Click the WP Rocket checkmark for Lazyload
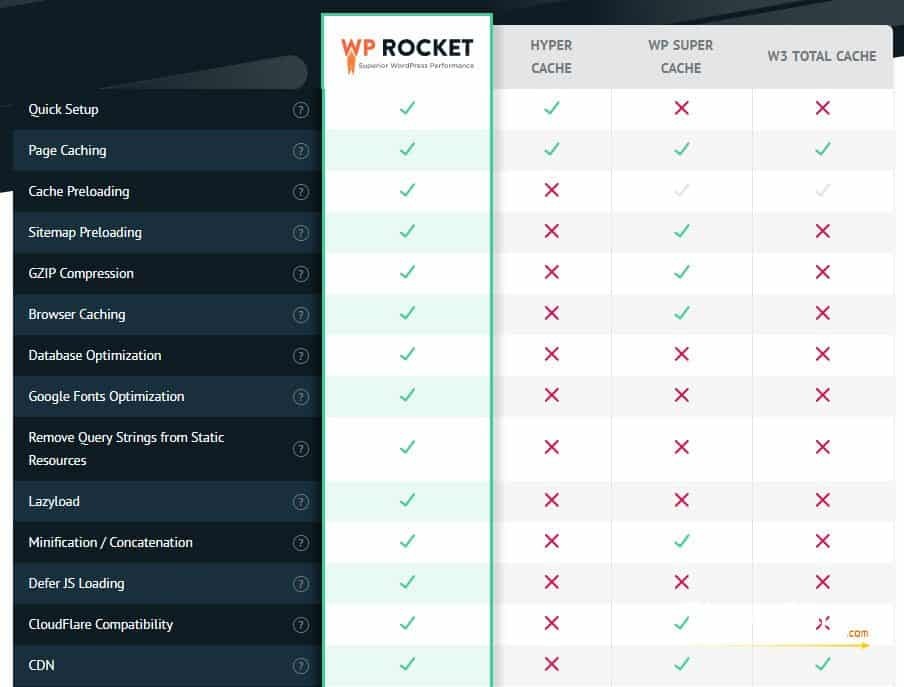The width and height of the screenshot is (904, 687). pyautogui.click(x=407, y=500)
